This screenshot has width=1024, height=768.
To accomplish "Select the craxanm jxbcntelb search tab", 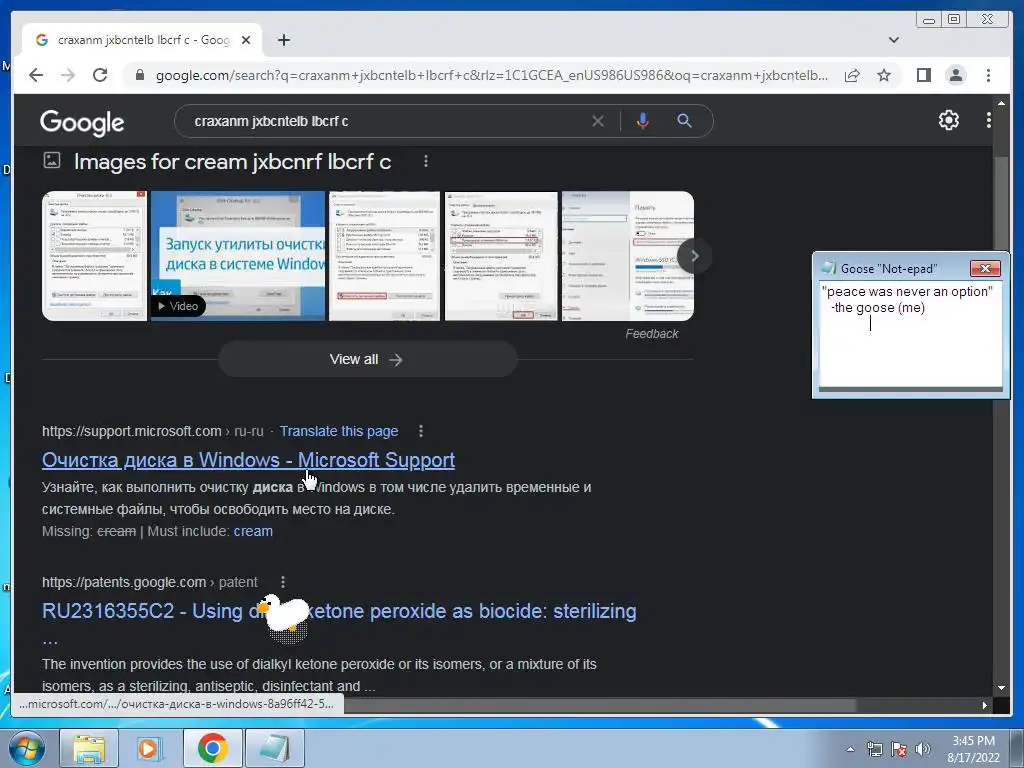I will pyautogui.click(x=142, y=40).
